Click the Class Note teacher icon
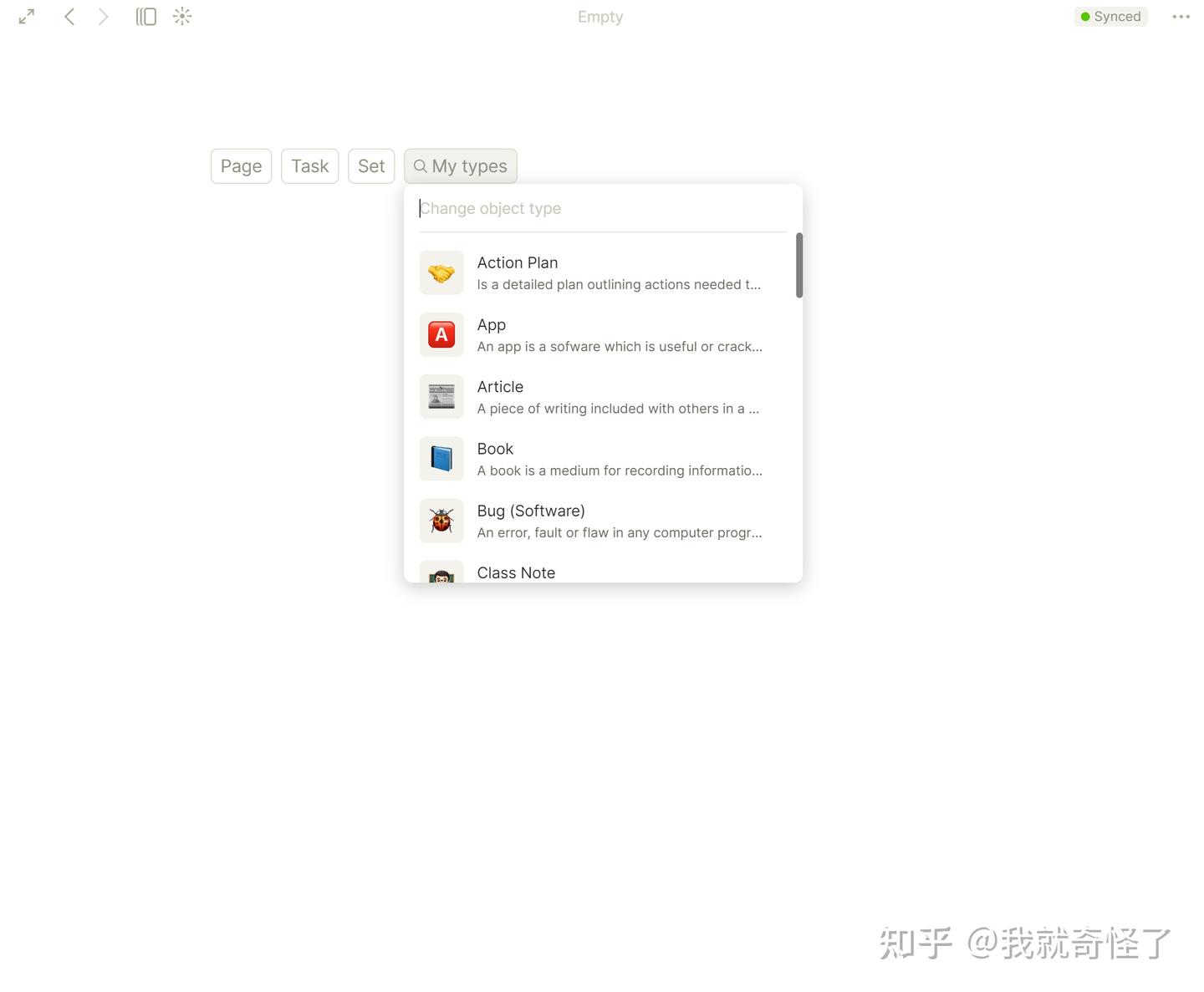Screen dimensions: 1204x992 [441, 572]
